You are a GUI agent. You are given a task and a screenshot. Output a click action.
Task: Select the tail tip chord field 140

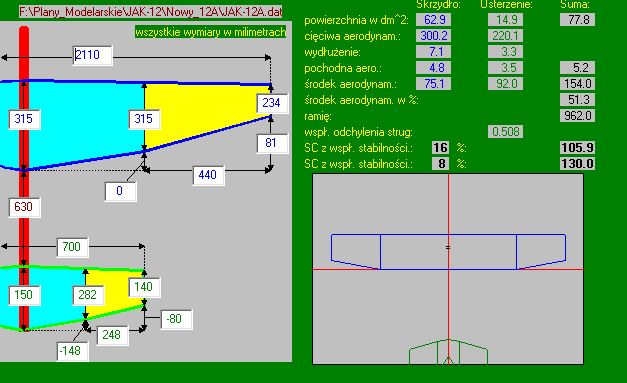pos(144,287)
